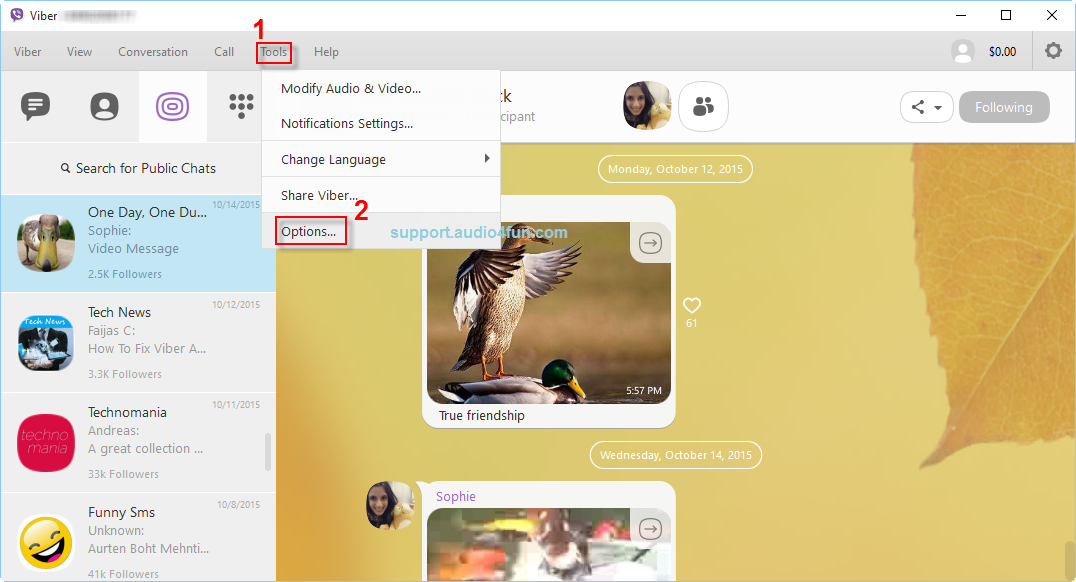Image resolution: width=1076 pixels, height=582 pixels.
Task: Select the Public Chats icon tab
Action: (x=172, y=106)
